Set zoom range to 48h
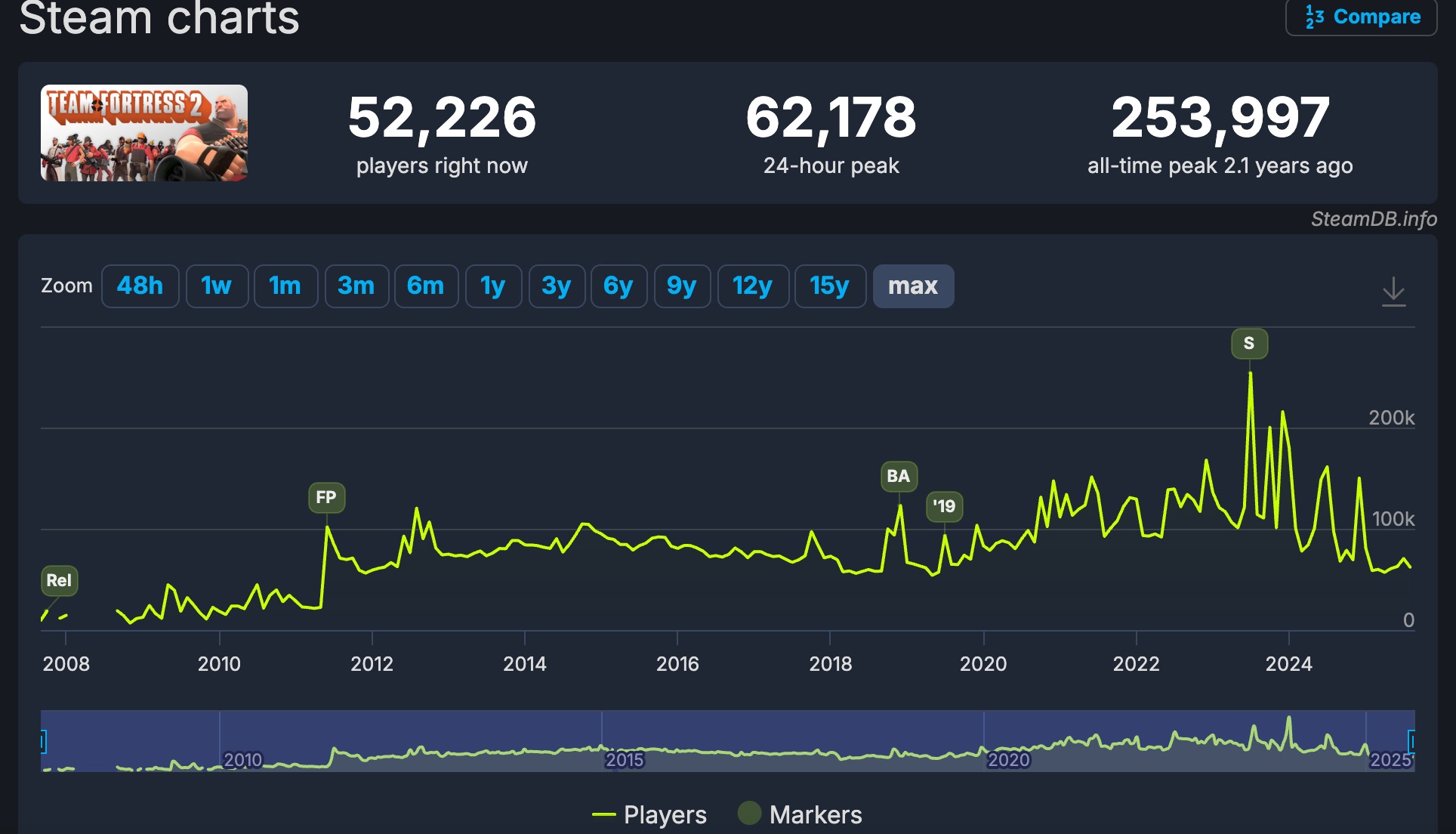Viewport: 1456px width, 834px height. [140, 286]
